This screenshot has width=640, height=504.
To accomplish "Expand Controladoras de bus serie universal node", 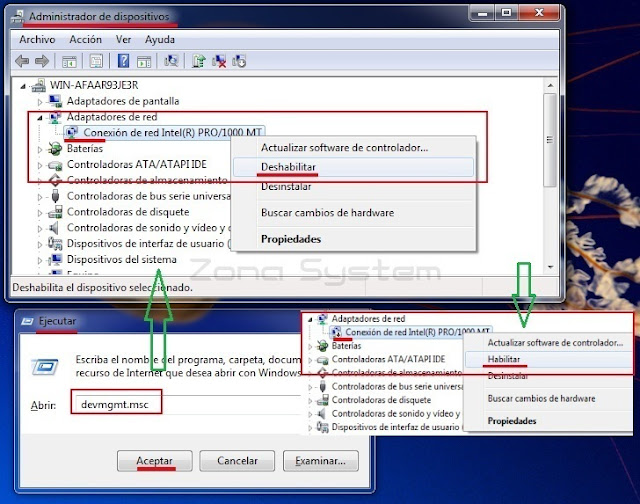I will click(40, 197).
